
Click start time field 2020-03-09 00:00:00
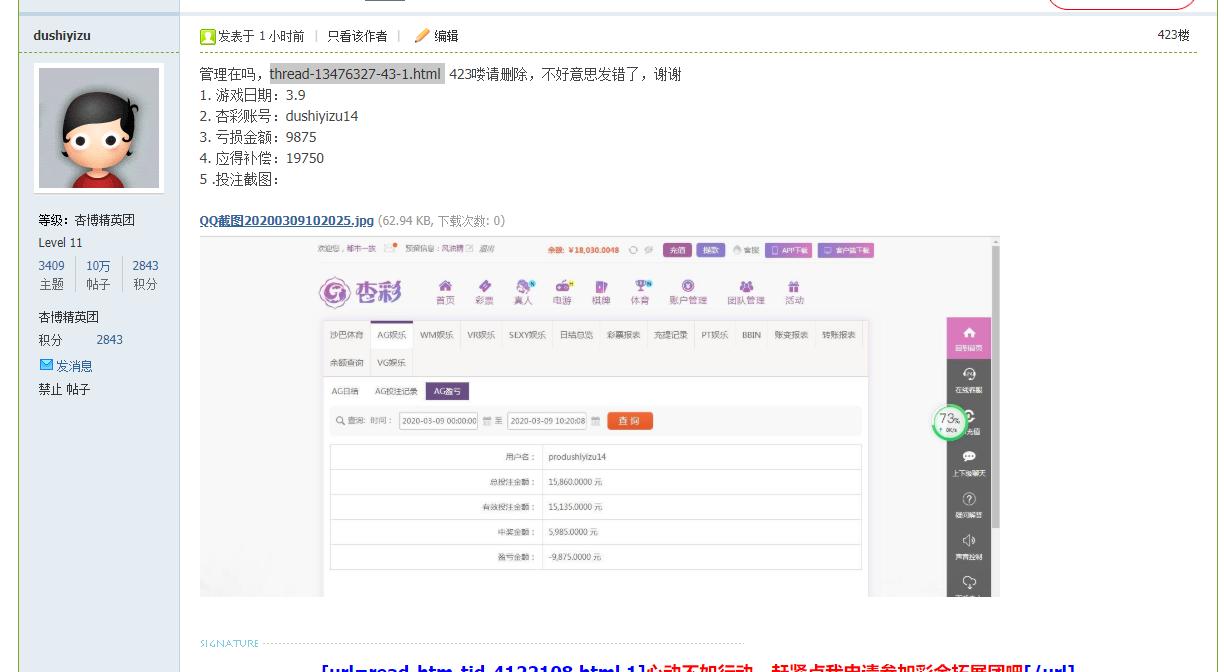tap(438, 421)
